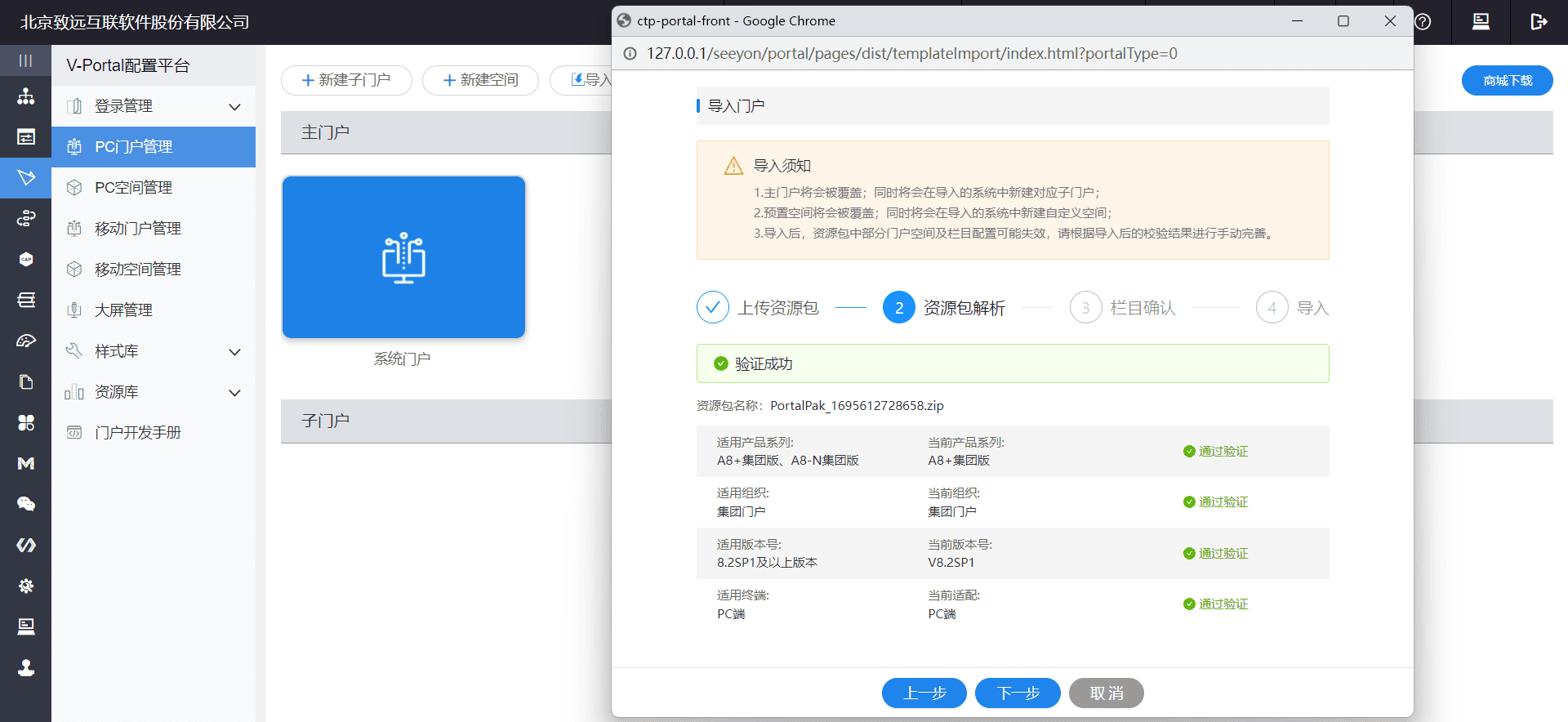The width and height of the screenshot is (1568, 722).
Task: Click the partially hidden 导入 button
Action: (x=581, y=80)
